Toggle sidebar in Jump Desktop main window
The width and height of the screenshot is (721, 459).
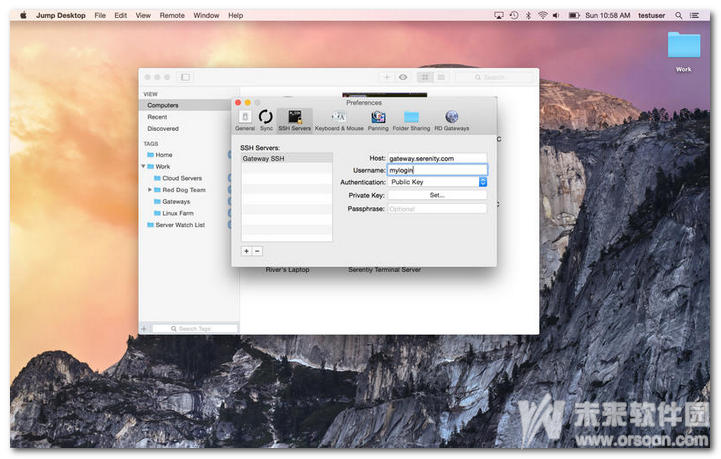tap(185, 77)
